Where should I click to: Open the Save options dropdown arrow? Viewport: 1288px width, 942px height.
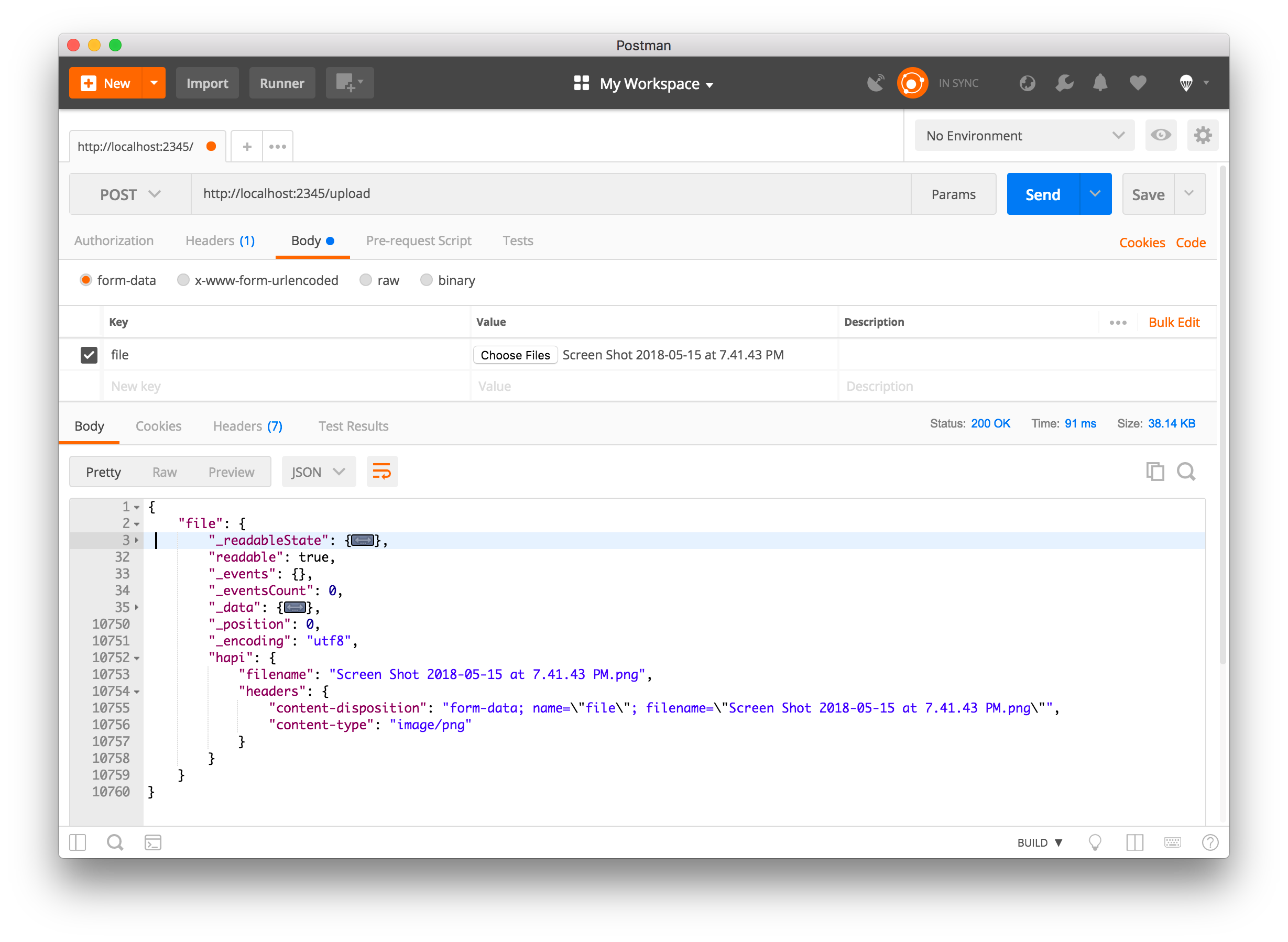[1189, 194]
